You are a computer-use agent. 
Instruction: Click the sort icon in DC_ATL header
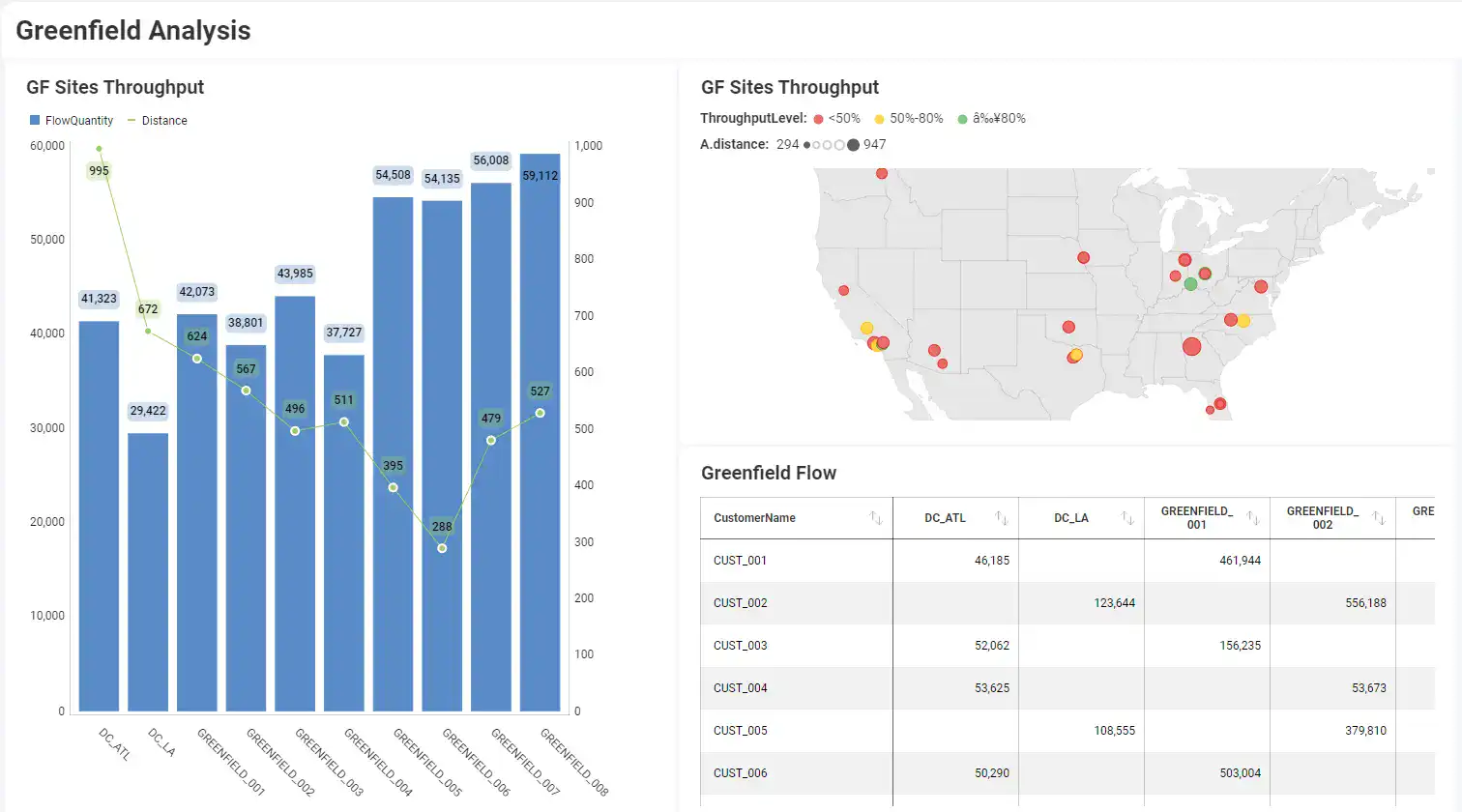coord(1002,518)
